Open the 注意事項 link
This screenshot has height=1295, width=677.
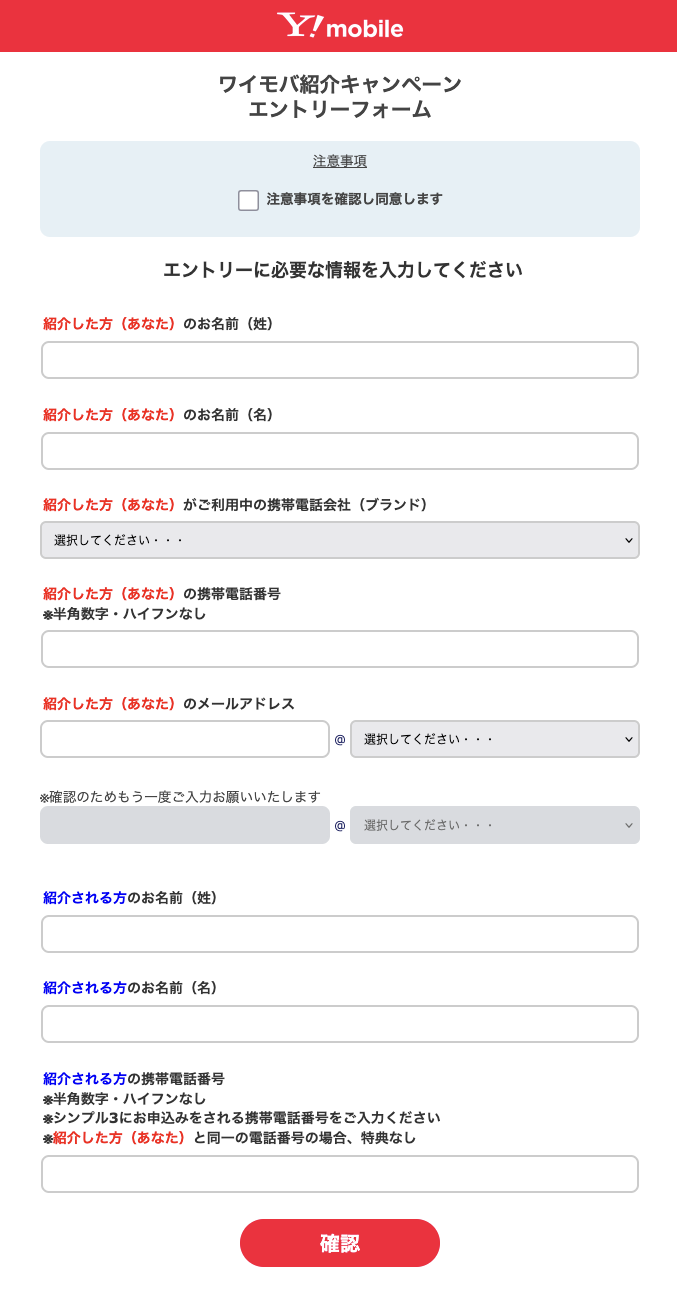[340, 161]
